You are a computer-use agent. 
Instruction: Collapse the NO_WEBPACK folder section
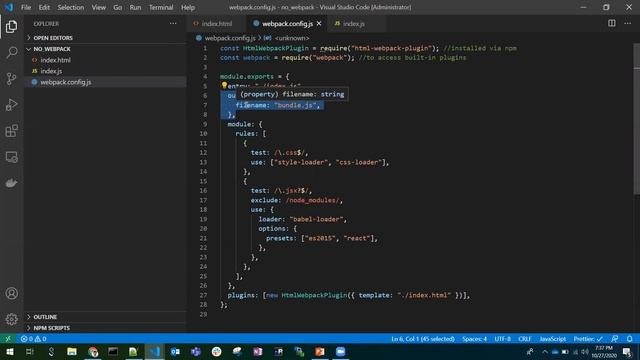105,49
